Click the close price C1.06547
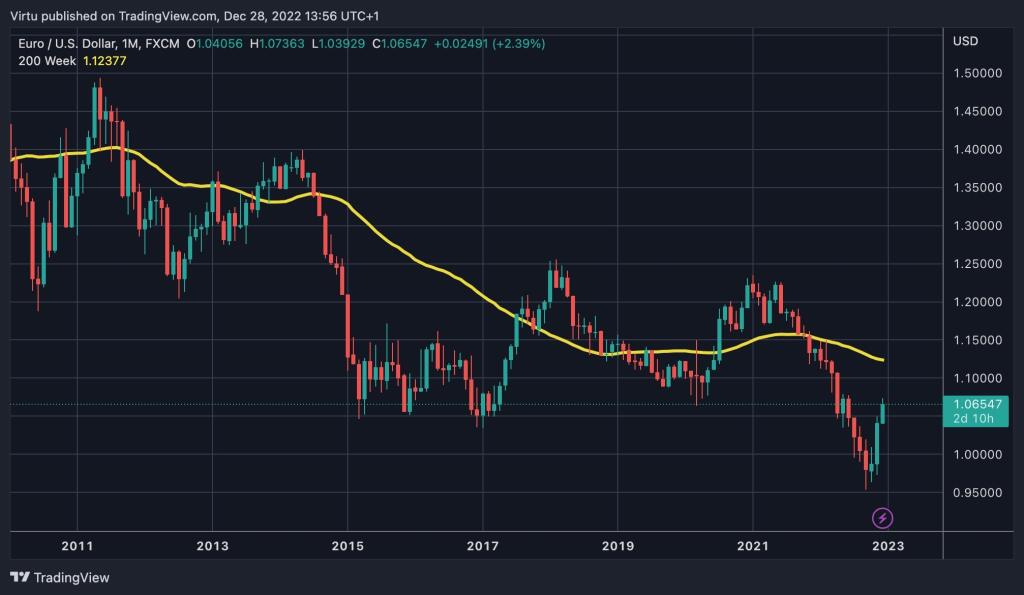This screenshot has height=595, width=1024. [x=399, y=44]
